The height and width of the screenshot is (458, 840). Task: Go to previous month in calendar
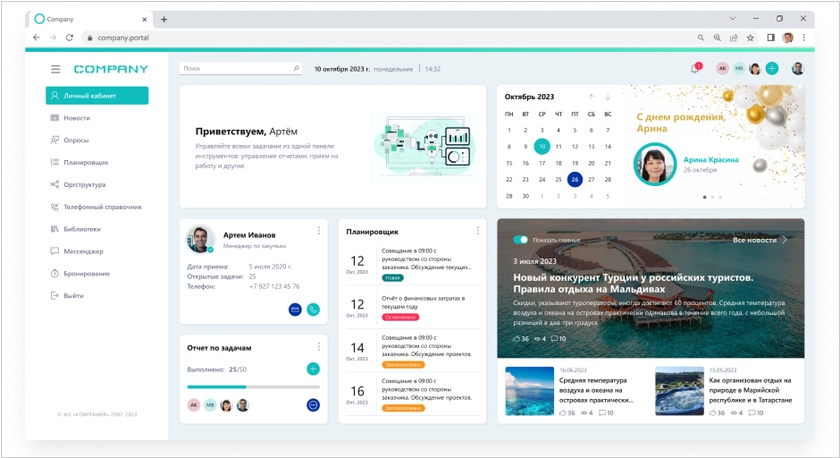[x=591, y=97]
